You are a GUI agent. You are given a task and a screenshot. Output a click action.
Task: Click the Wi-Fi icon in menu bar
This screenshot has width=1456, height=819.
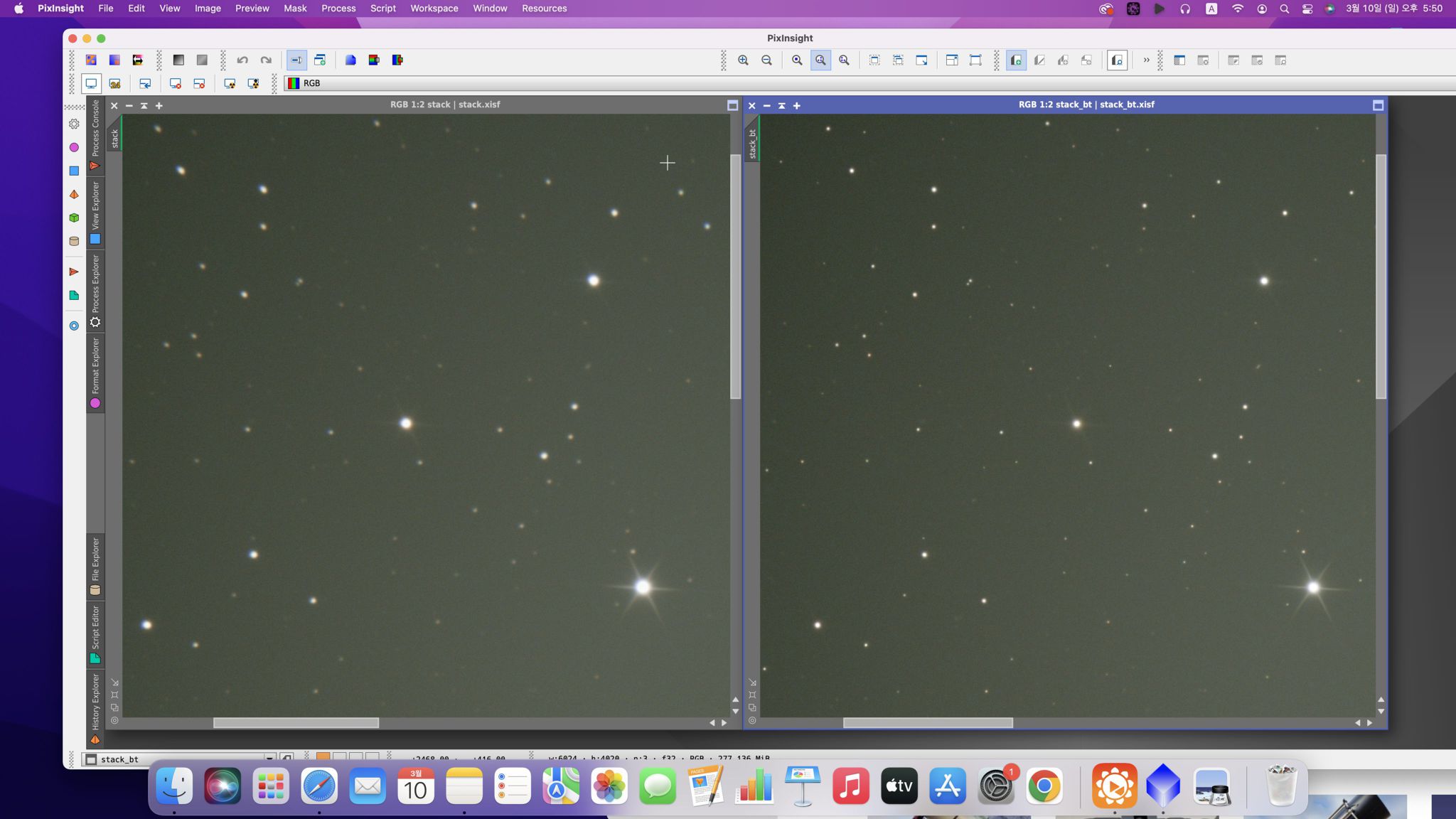(x=1238, y=9)
